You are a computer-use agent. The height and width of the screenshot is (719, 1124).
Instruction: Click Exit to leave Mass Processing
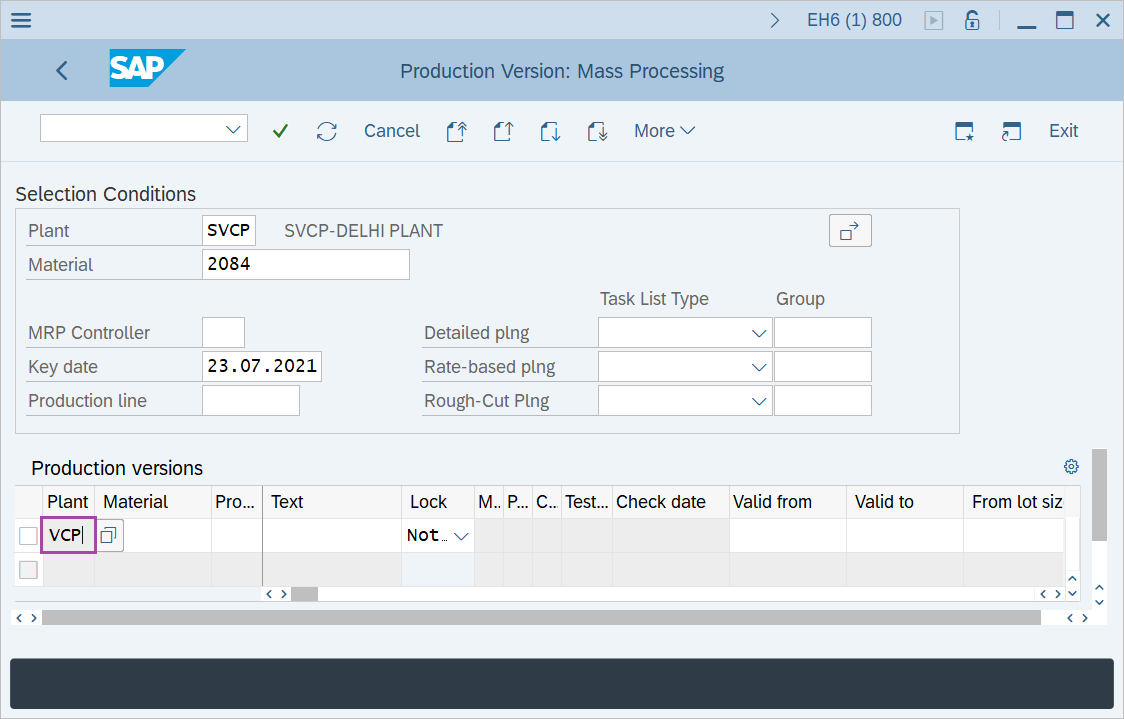click(1063, 131)
